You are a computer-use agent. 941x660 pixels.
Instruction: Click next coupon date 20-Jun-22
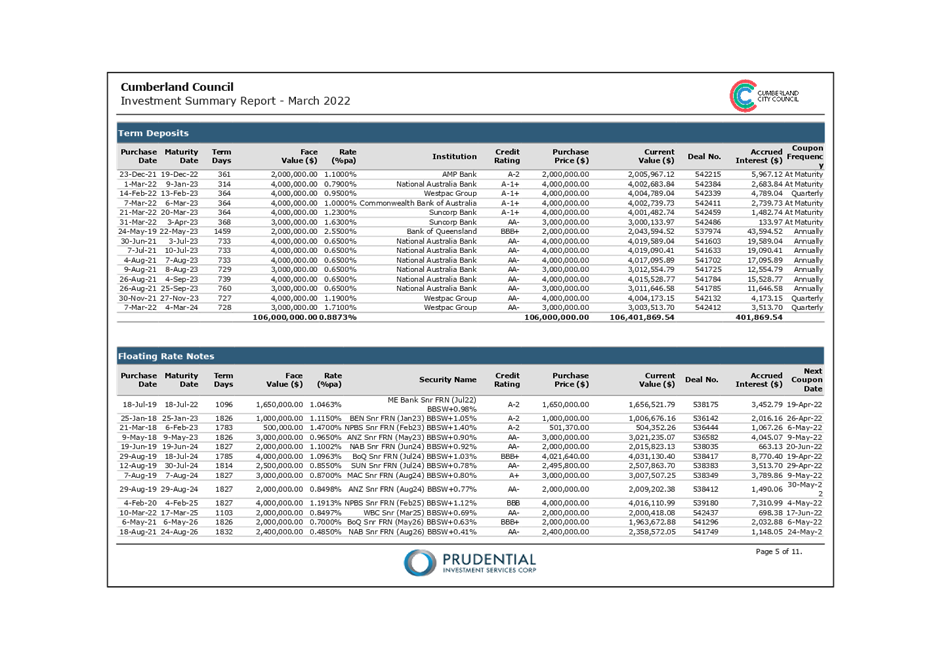coord(804,447)
